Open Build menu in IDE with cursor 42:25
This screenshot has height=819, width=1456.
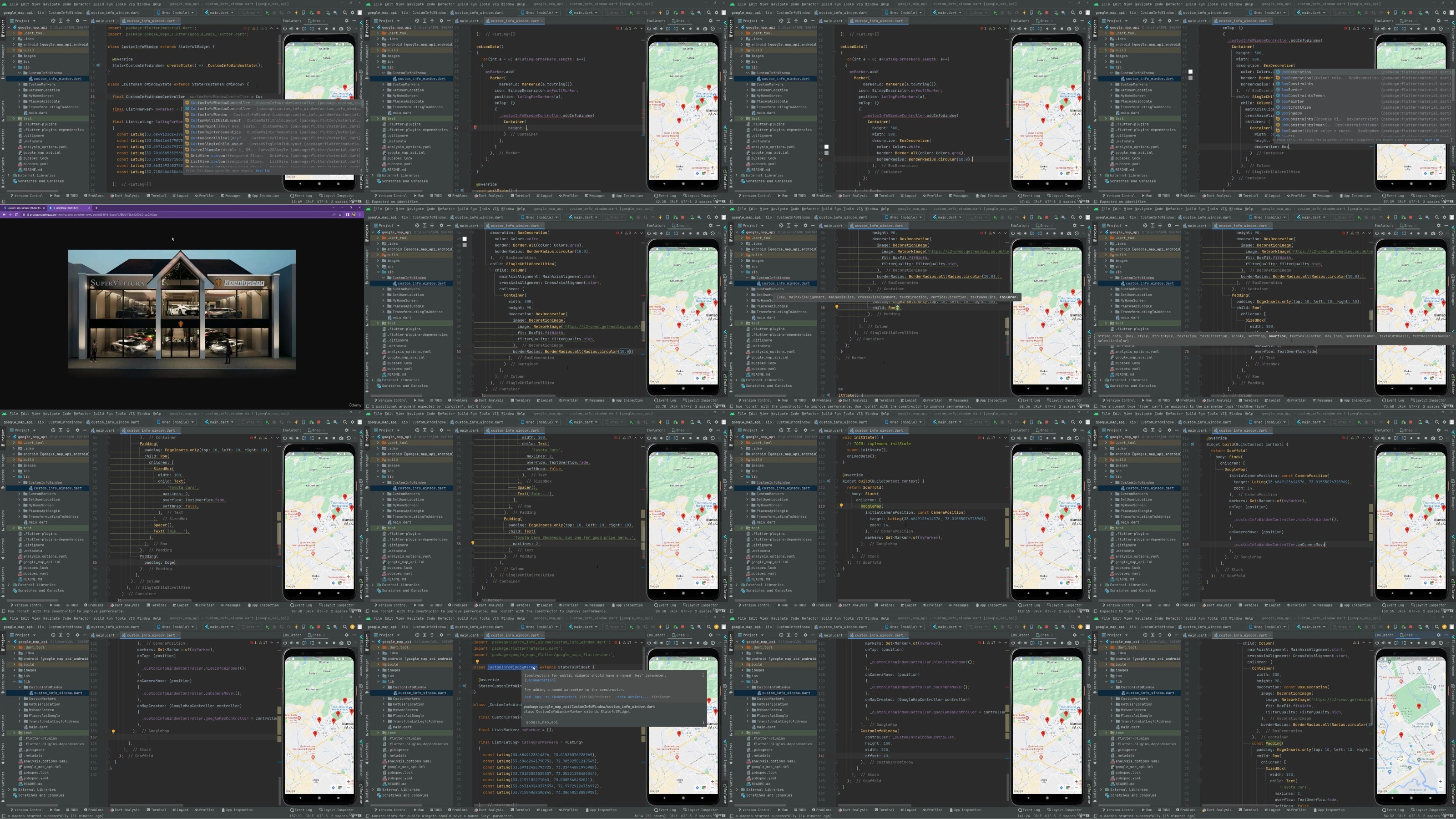462,5
